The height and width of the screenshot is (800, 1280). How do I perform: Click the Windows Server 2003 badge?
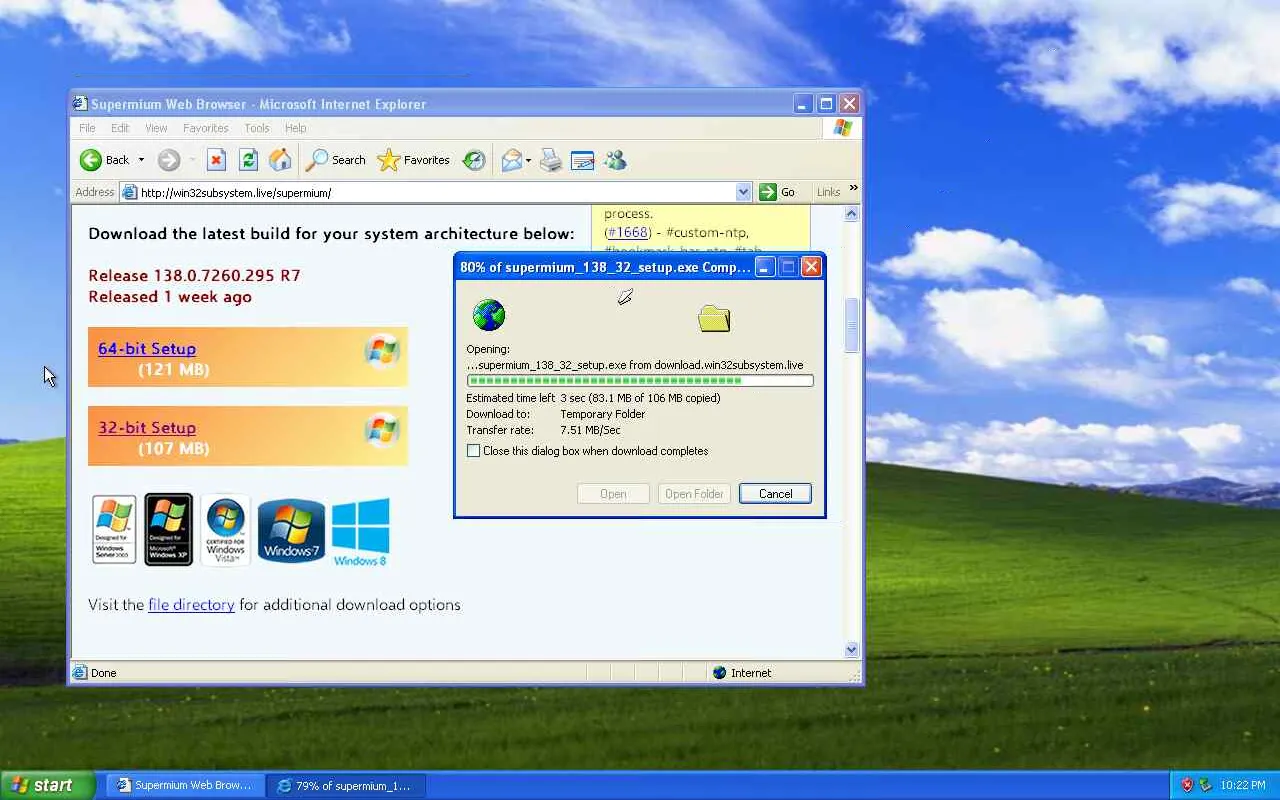click(114, 529)
